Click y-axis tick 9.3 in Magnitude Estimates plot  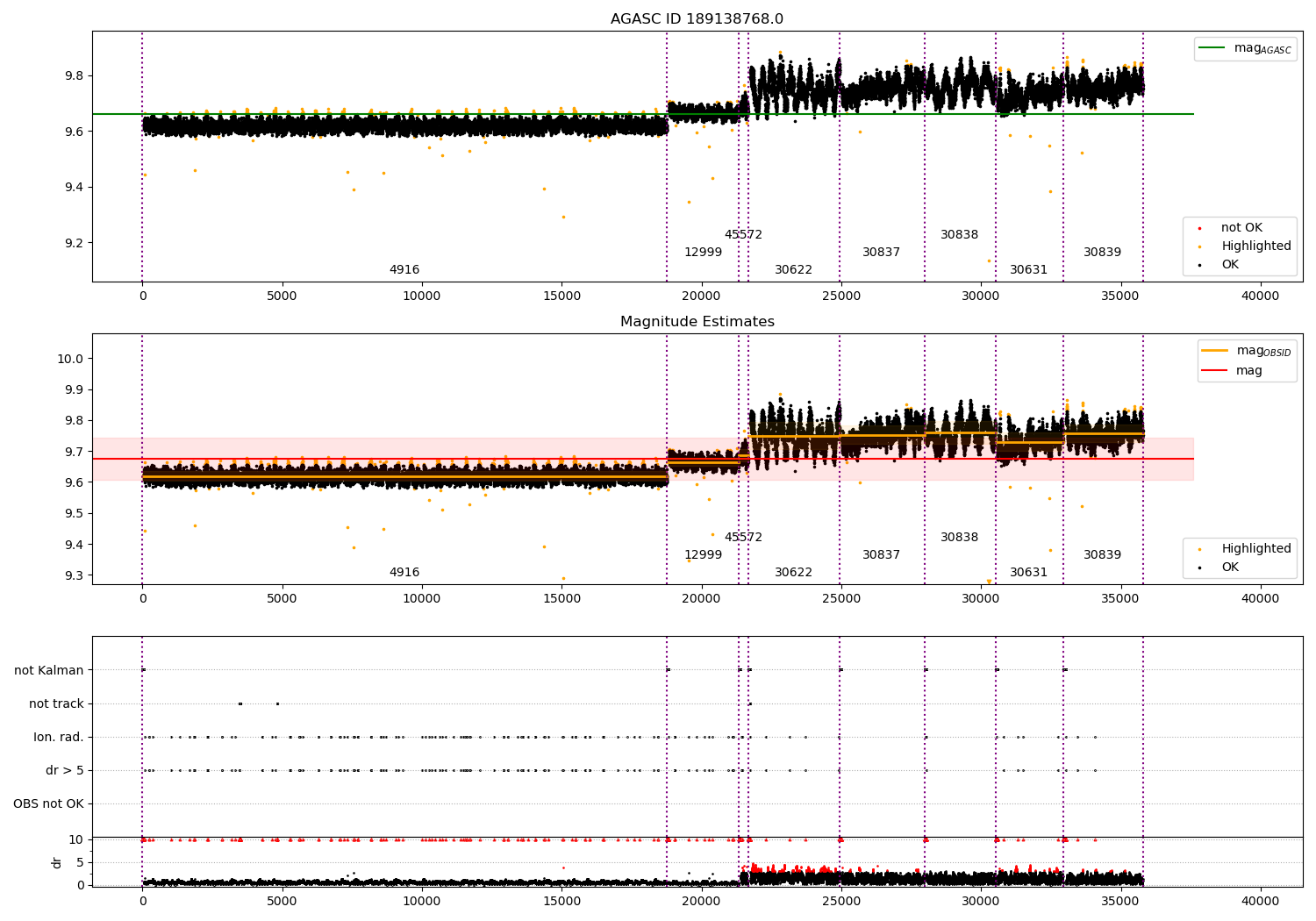click(75, 576)
